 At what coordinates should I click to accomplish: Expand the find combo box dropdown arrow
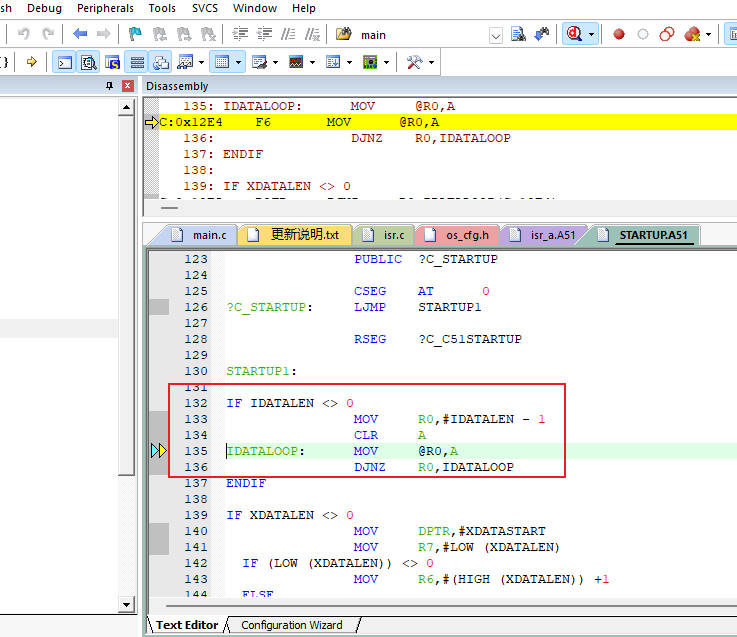[496, 35]
